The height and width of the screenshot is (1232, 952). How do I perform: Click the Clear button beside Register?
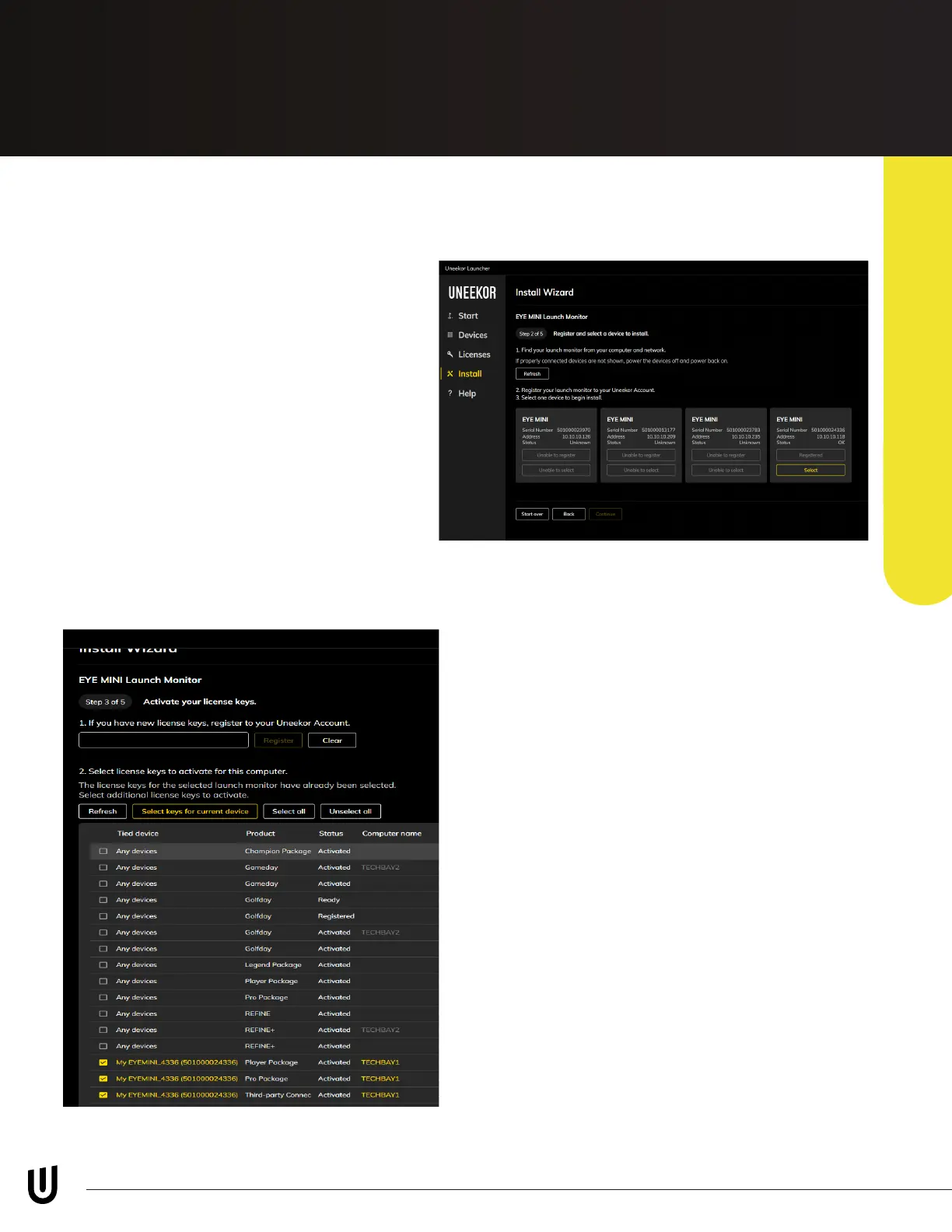tap(332, 740)
